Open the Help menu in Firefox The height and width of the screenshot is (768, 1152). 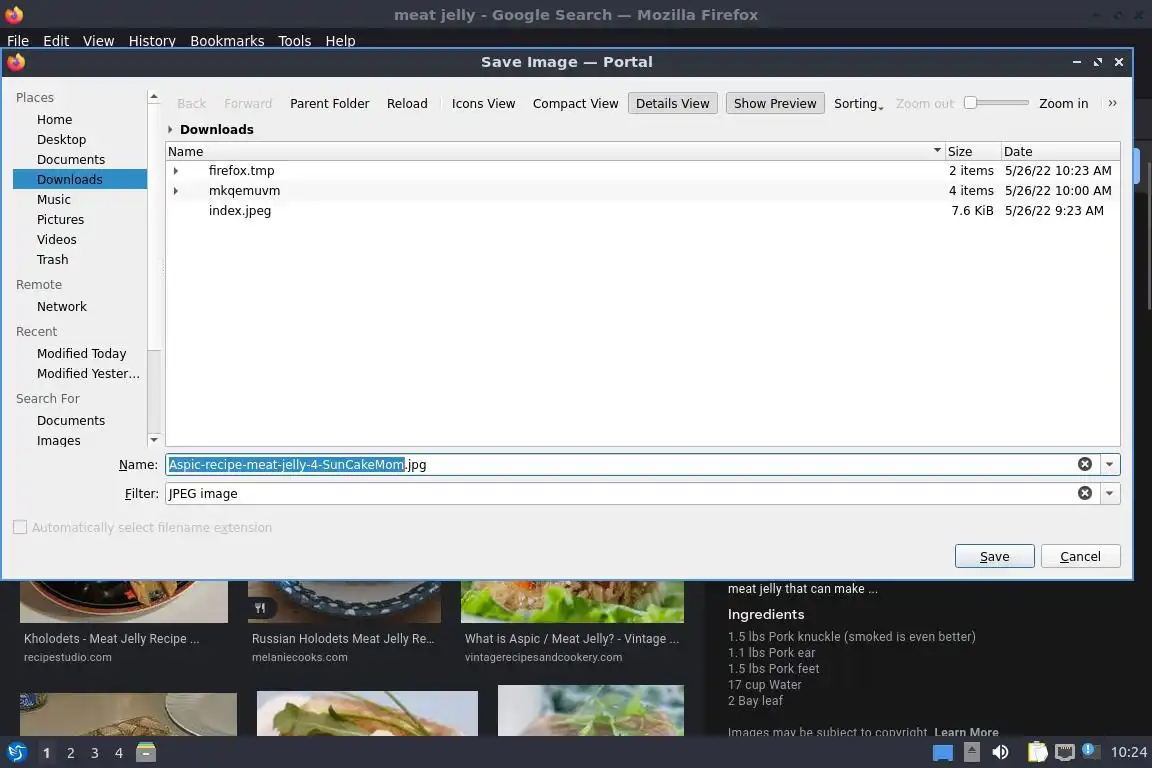click(340, 40)
